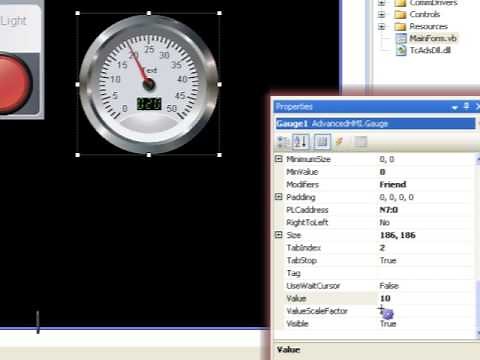Screen dimensions: 480x360
Task: Expand the Padding property
Action: (x=279, y=197)
